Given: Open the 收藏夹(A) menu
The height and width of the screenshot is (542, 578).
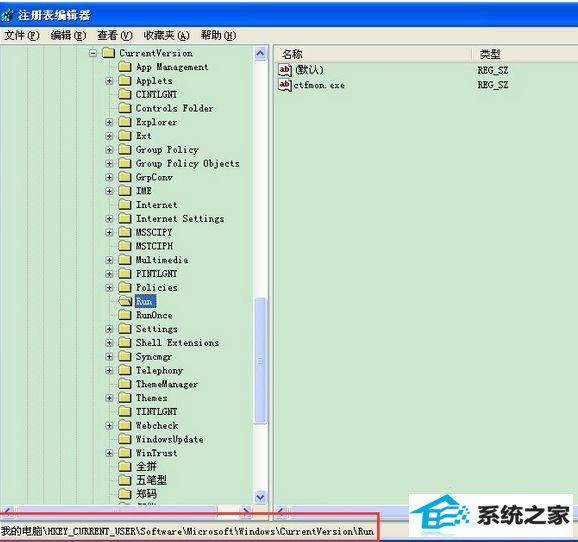Looking at the screenshot, I should click(x=167, y=35).
